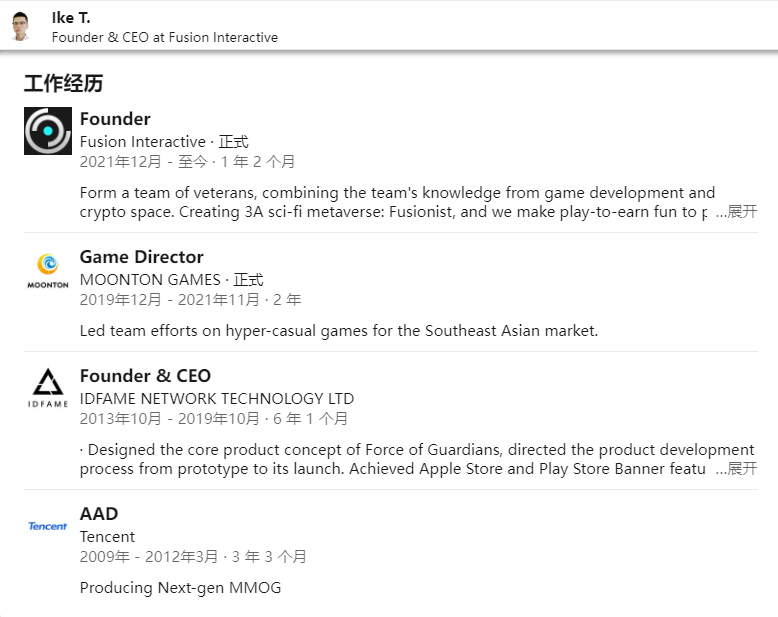The height and width of the screenshot is (617, 778).
Task: Open the IDFAME company logo
Action: tap(48, 388)
